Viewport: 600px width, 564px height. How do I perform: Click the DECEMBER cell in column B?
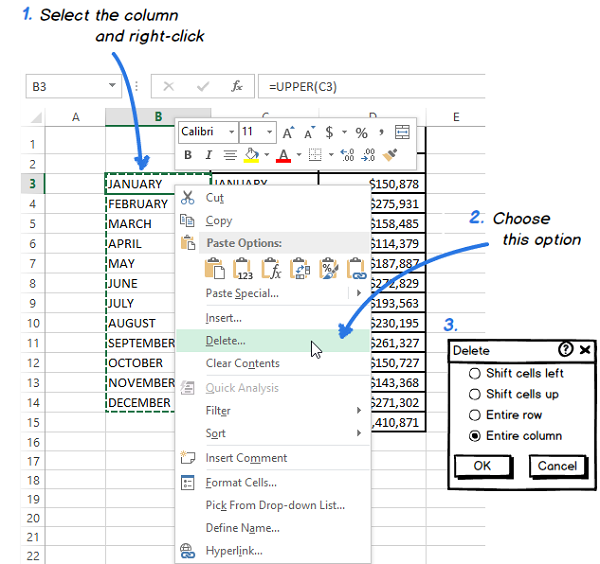point(140,403)
